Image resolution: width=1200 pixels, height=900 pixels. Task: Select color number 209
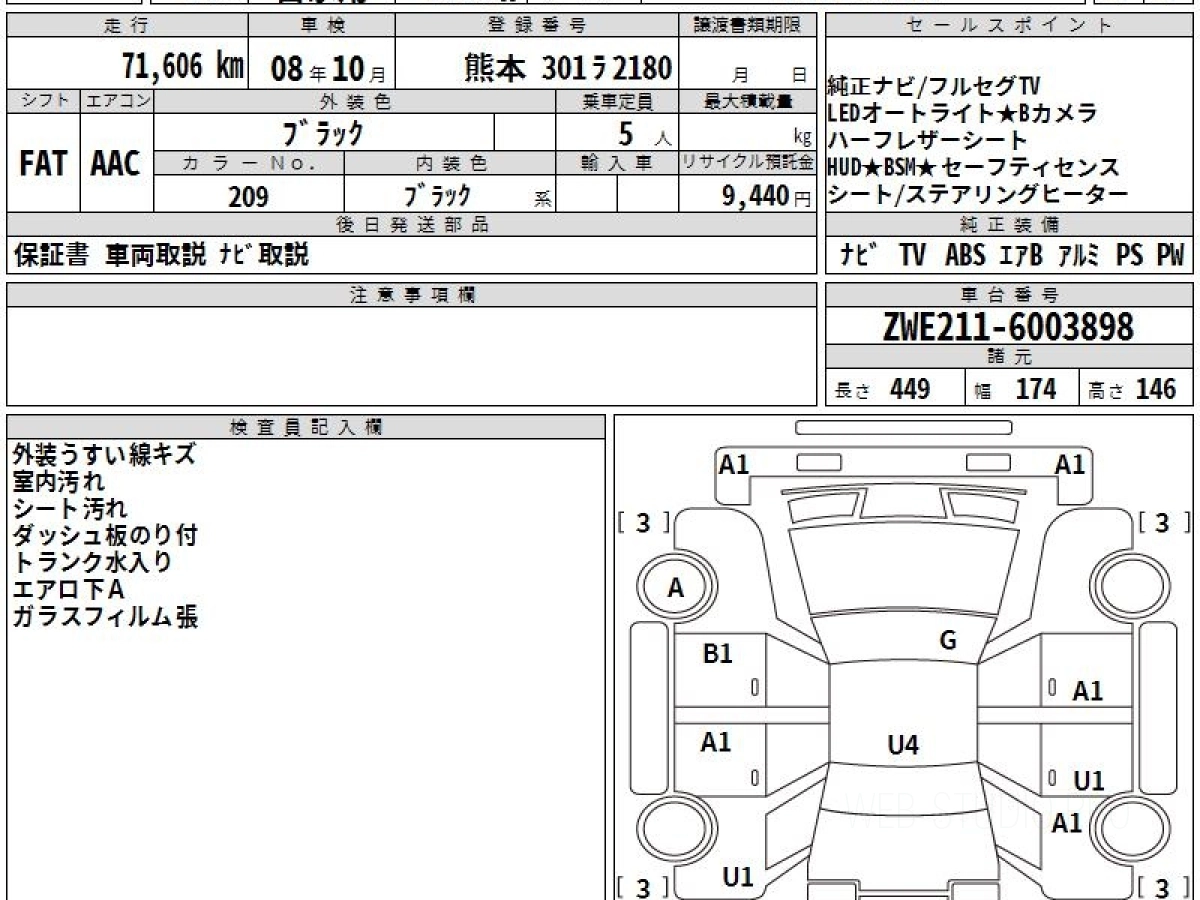[x=248, y=197]
